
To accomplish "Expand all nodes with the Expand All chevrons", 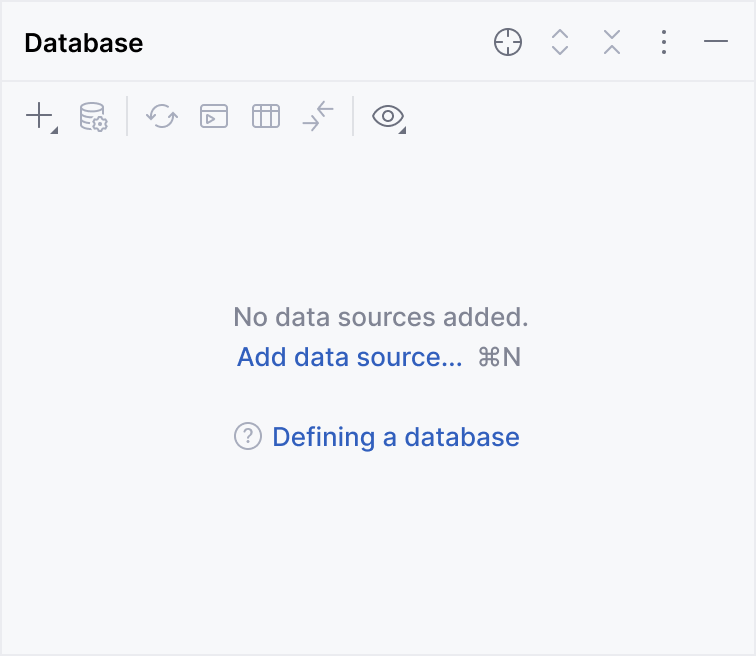I will click(x=560, y=42).
